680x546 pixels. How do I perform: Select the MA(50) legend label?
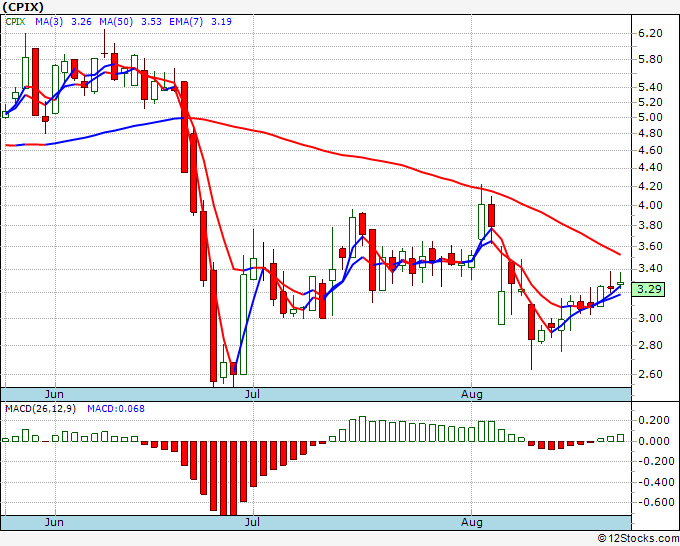point(116,22)
